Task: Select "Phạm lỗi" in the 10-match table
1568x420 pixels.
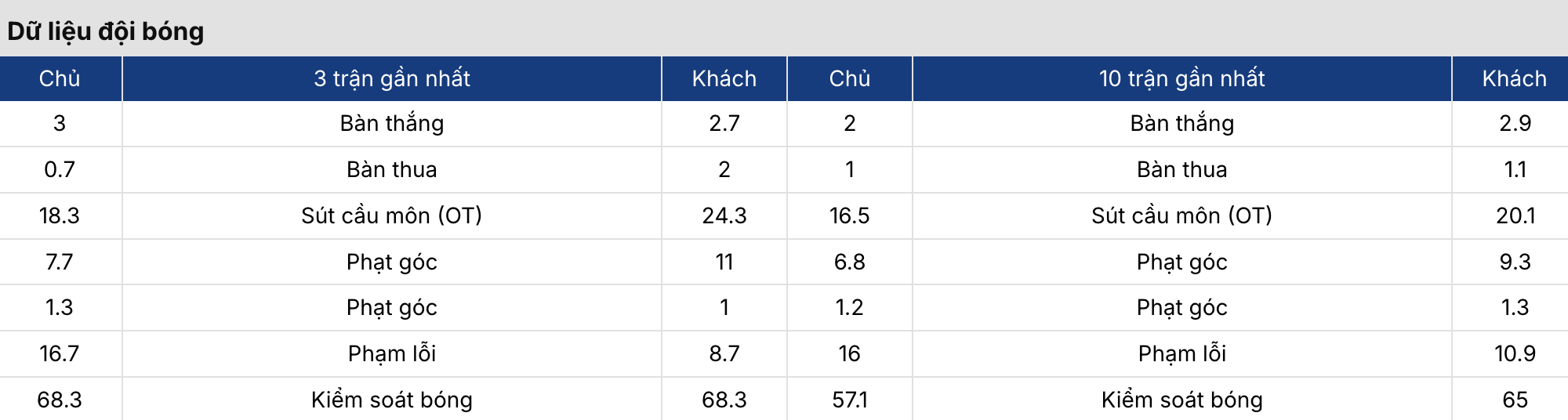Action: (x=1181, y=353)
